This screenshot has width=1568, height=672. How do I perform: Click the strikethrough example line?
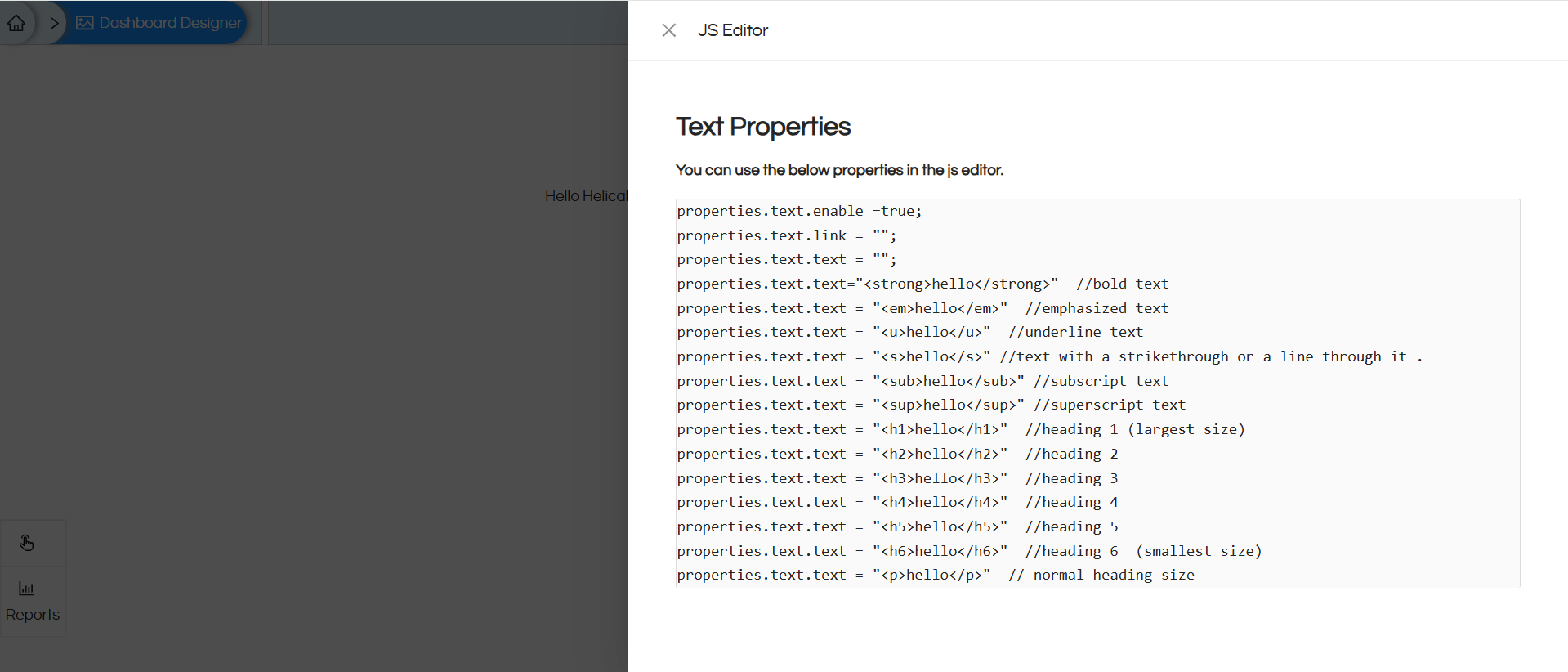[x=1050, y=356]
